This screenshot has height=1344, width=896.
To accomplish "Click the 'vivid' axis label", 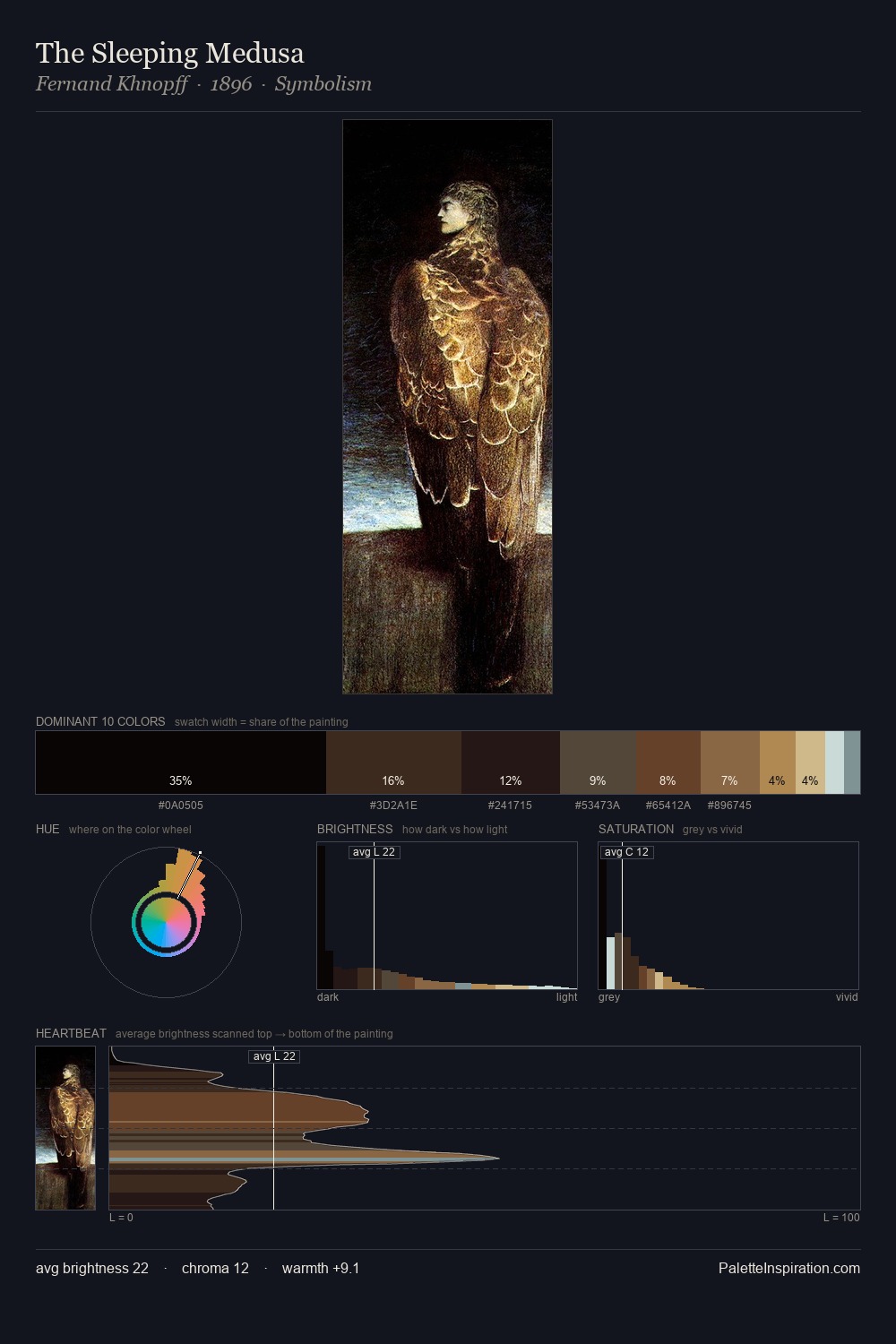I will click(847, 997).
